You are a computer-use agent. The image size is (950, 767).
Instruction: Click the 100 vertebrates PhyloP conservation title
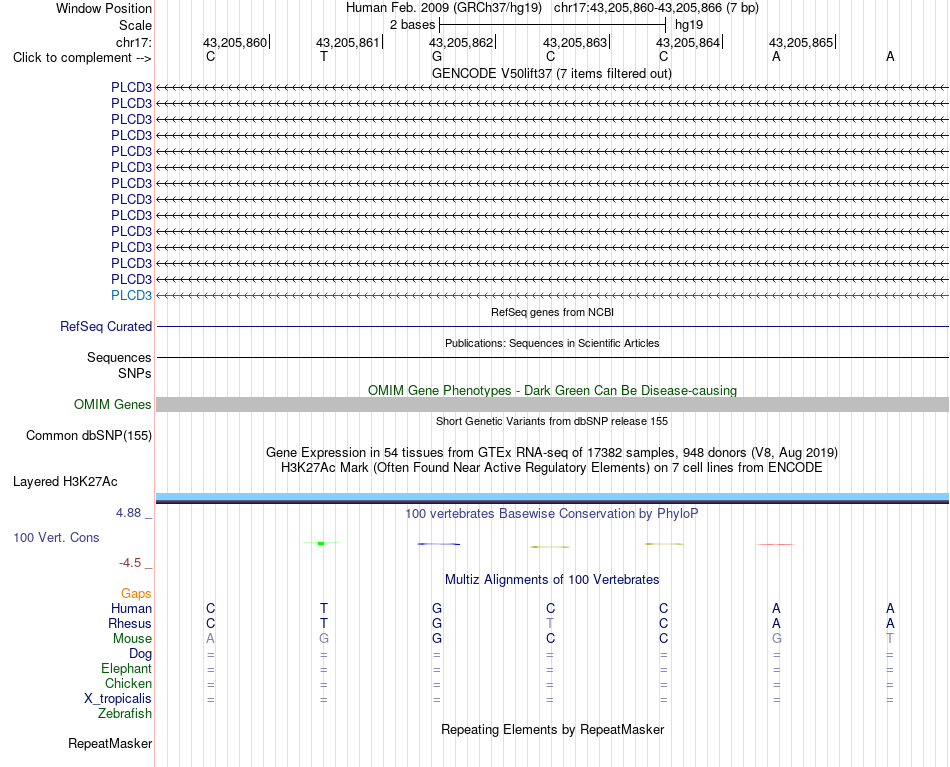coord(552,513)
